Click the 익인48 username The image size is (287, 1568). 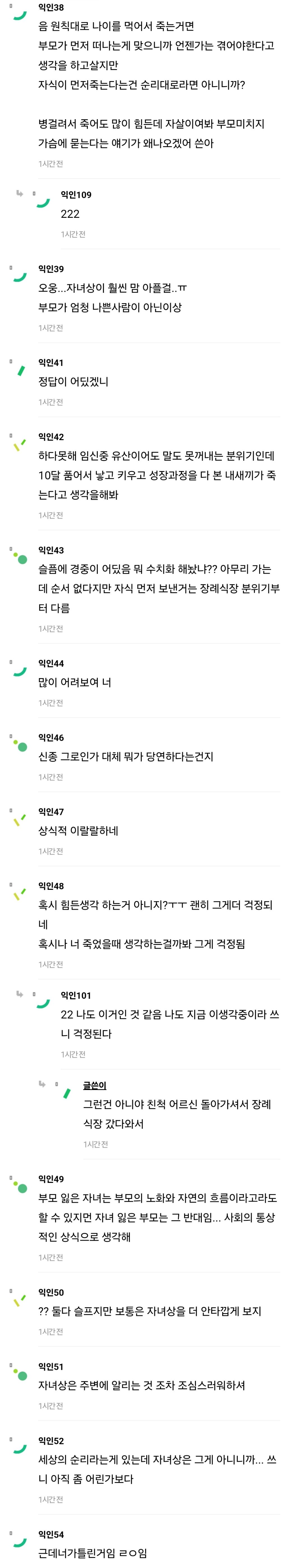click(x=51, y=886)
